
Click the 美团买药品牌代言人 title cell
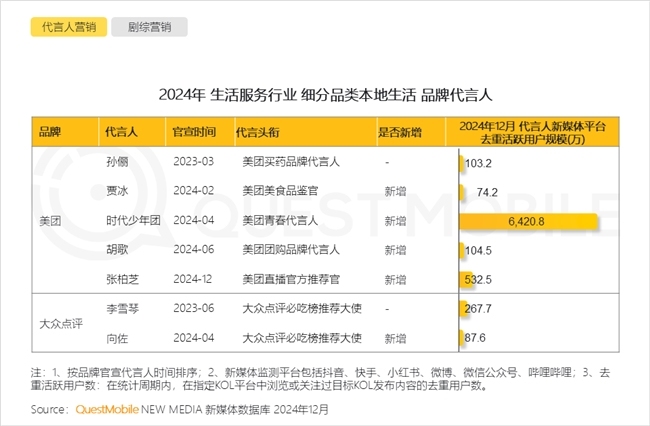click(x=291, y=161)
